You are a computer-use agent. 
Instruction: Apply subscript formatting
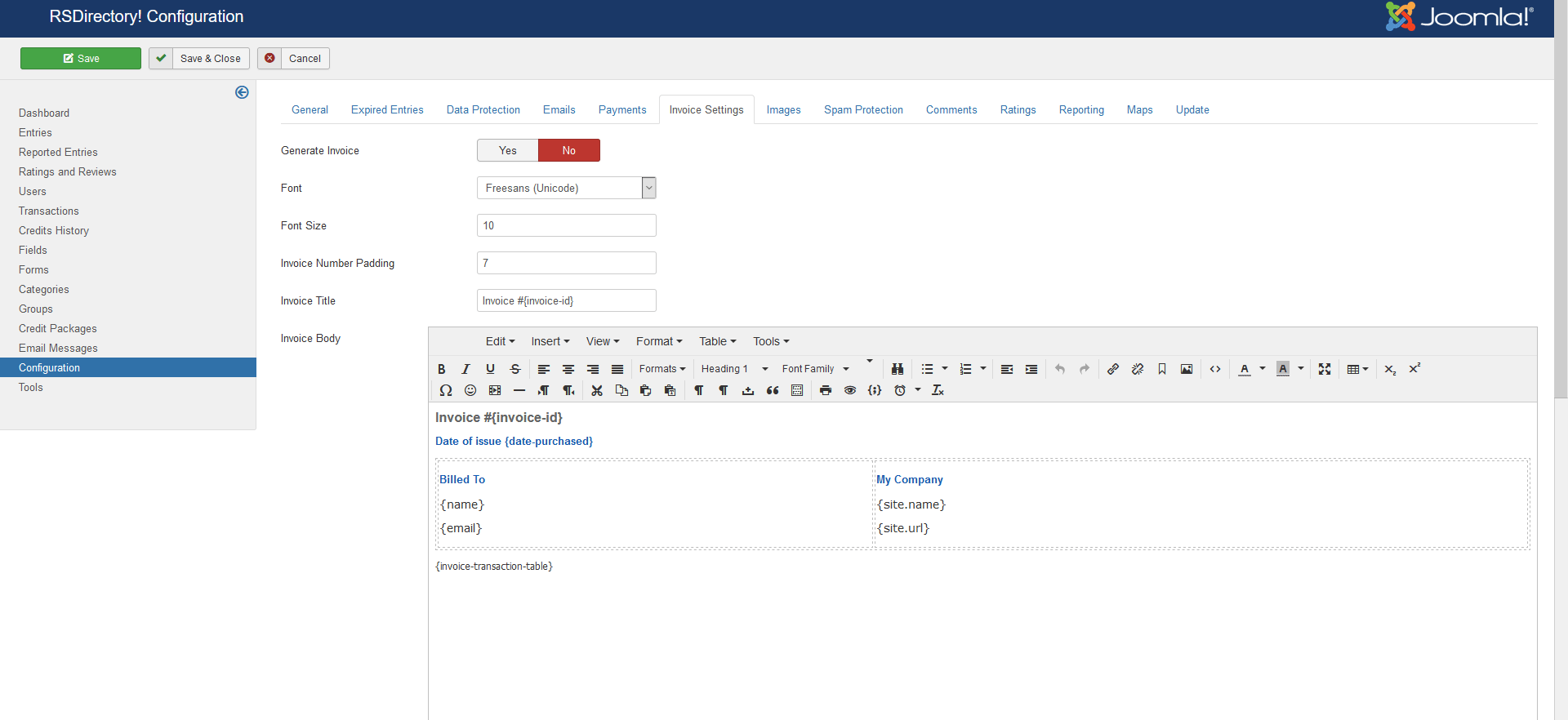[1390, 369]
